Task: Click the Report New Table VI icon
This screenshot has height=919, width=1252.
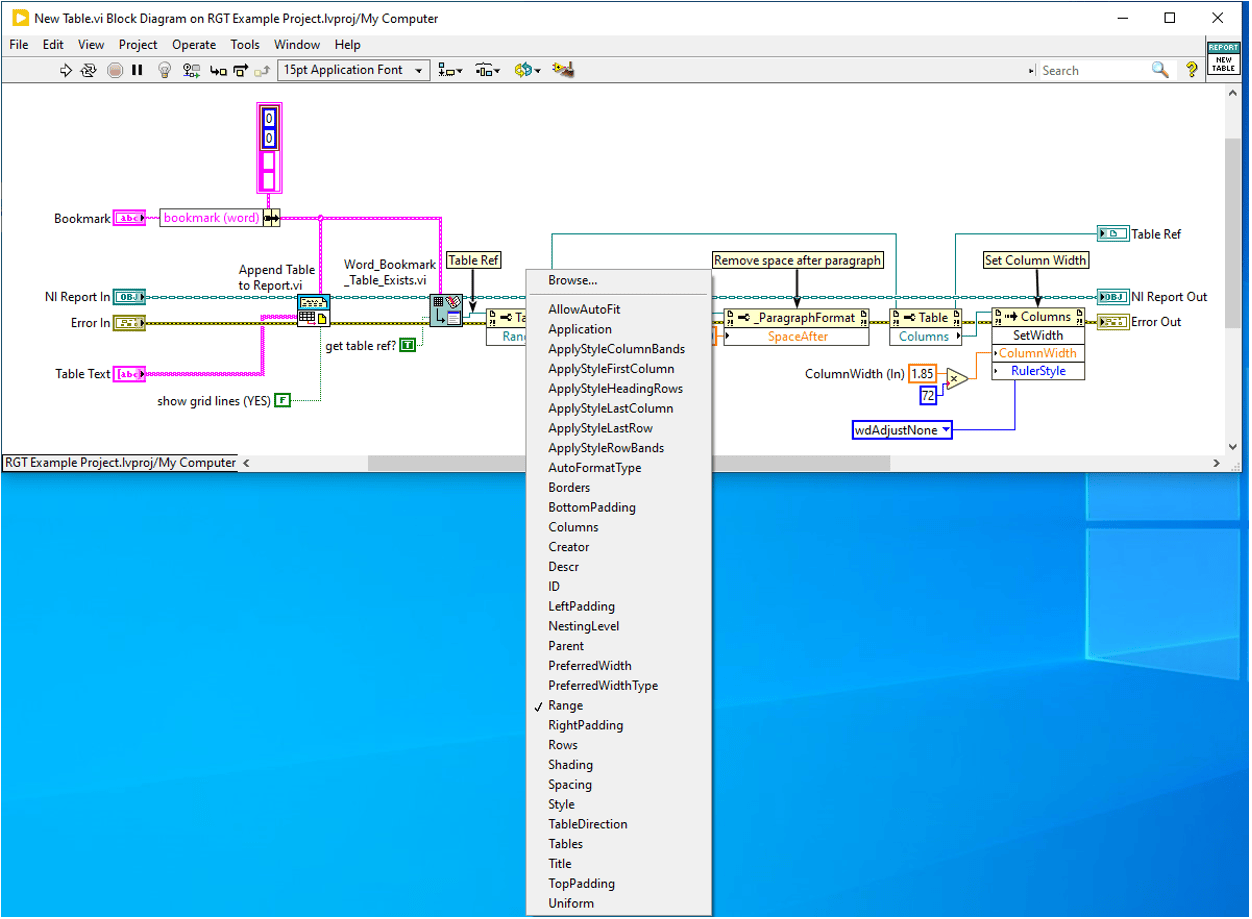Action: [x=1223, y=59]
